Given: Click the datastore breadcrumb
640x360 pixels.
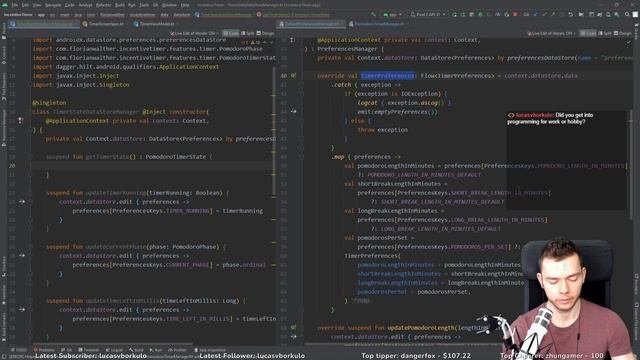Looking at the screenshot, I should tap(182, 14).
